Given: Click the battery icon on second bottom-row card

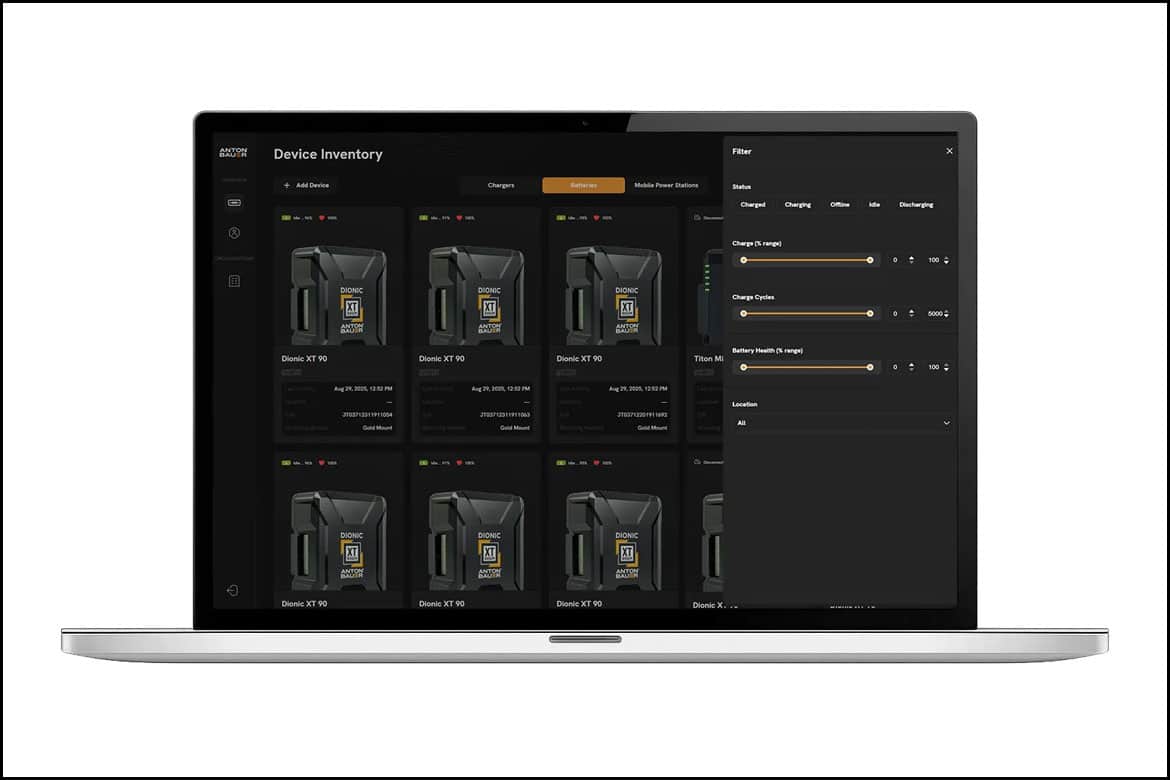Looking at the screenshot, I should pos(424,463).
